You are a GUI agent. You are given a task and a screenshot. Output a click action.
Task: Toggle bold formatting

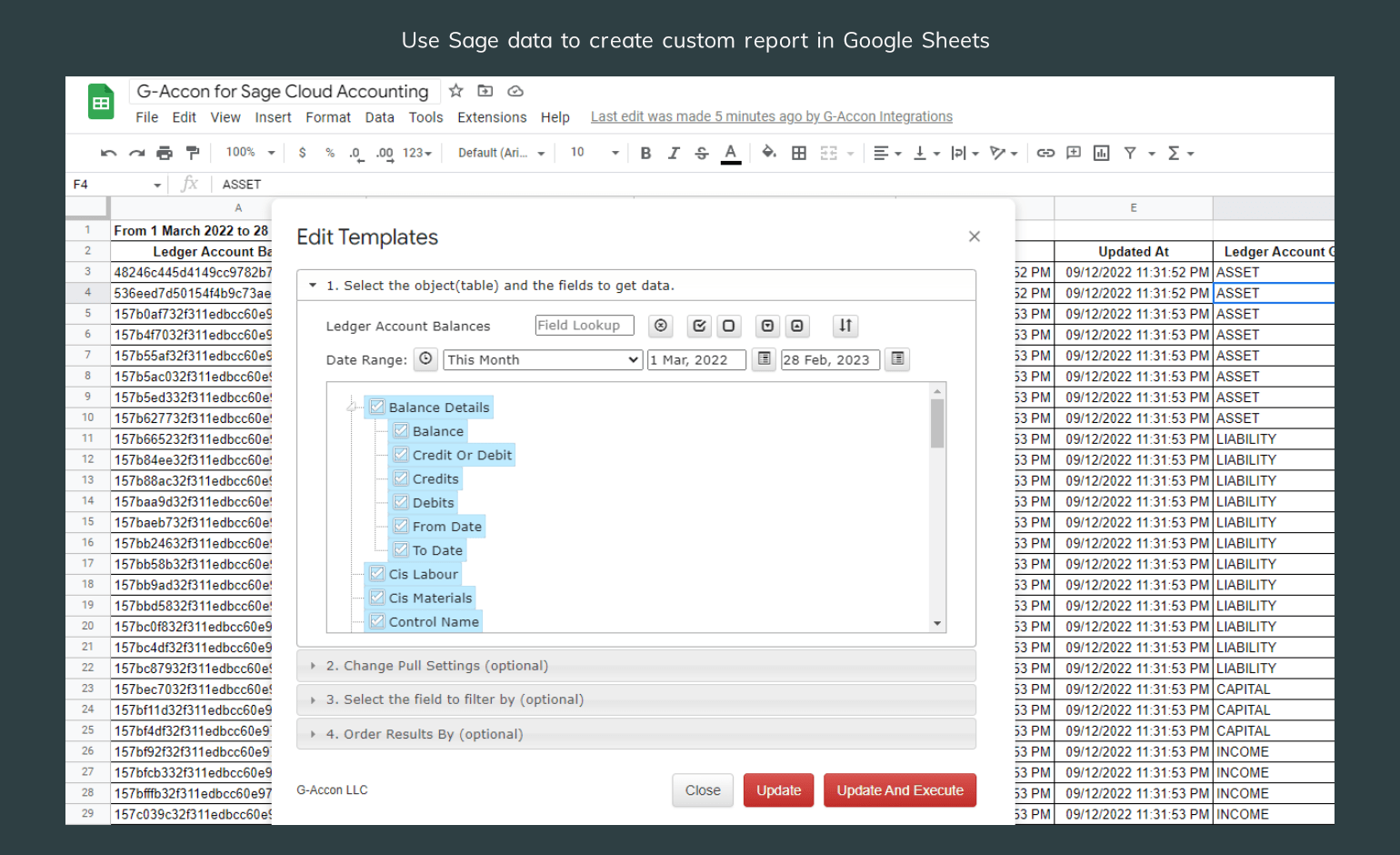[645, 153]
